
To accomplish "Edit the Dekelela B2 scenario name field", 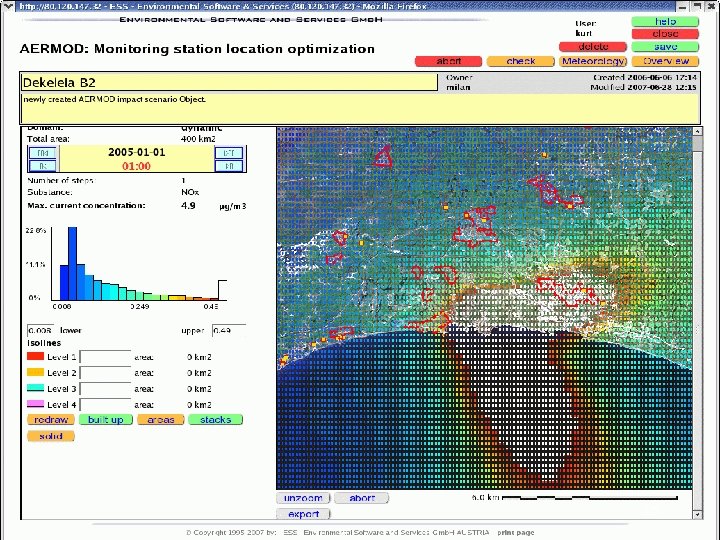I will [x=229, y=83].
